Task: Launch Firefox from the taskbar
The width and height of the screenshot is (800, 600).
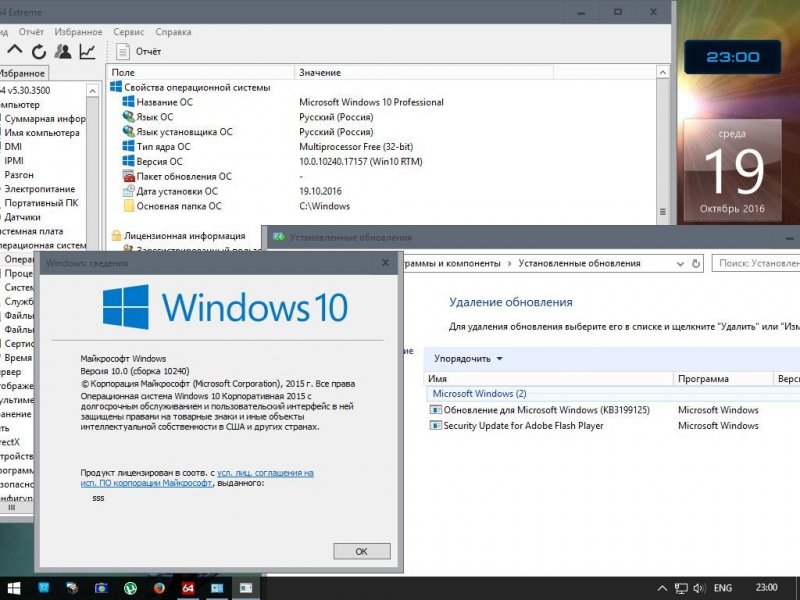Action: point(159,588)
